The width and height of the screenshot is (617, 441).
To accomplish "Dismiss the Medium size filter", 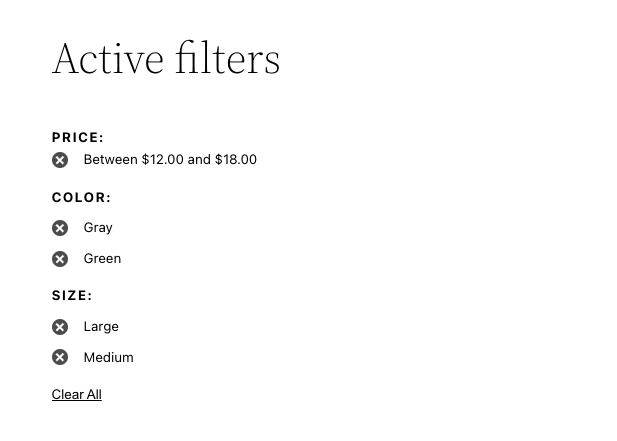I will [60, 357].
